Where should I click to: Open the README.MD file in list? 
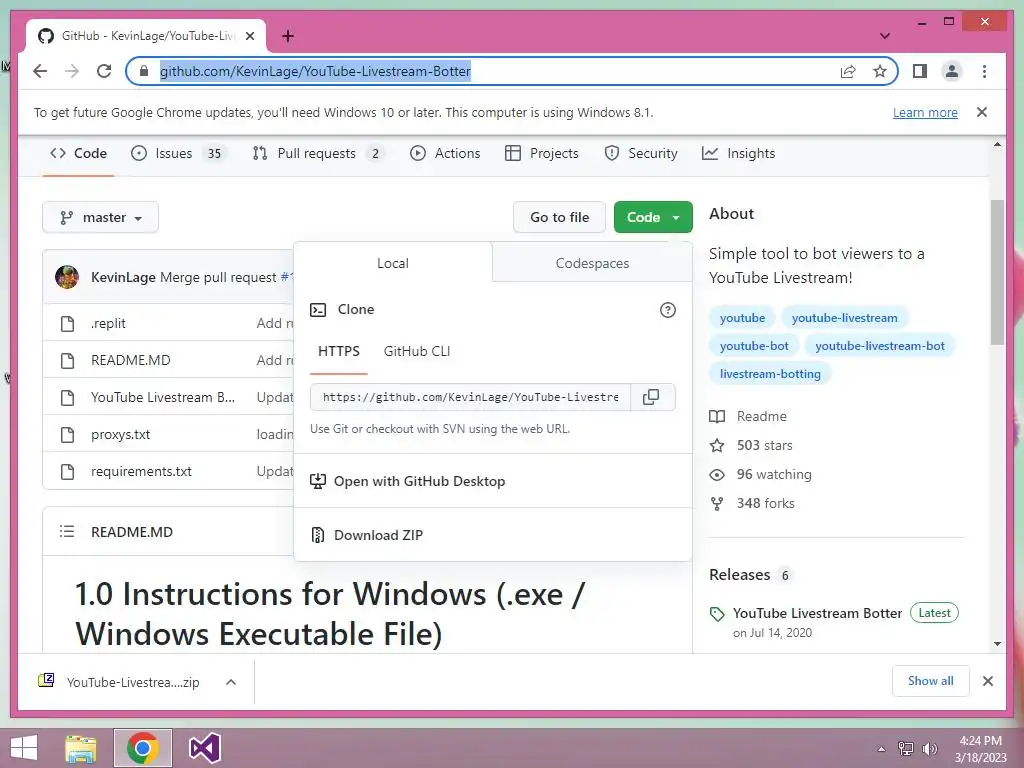[131, 360]
